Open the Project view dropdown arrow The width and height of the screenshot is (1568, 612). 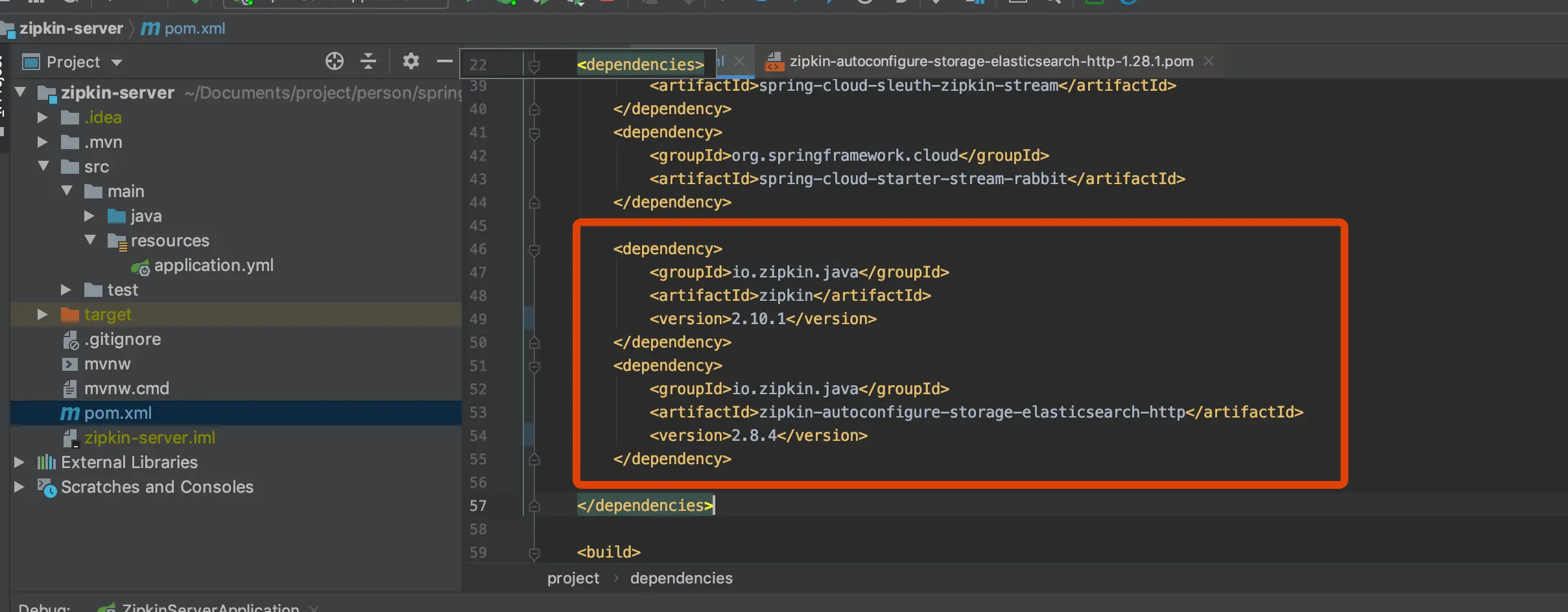tap(117, 62)
